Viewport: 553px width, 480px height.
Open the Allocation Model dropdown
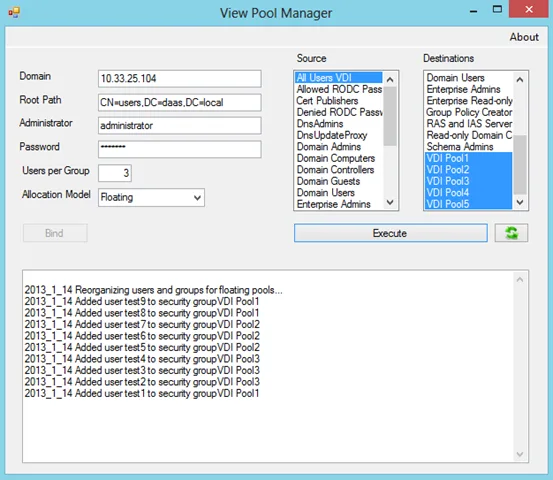tap(151, 197)
